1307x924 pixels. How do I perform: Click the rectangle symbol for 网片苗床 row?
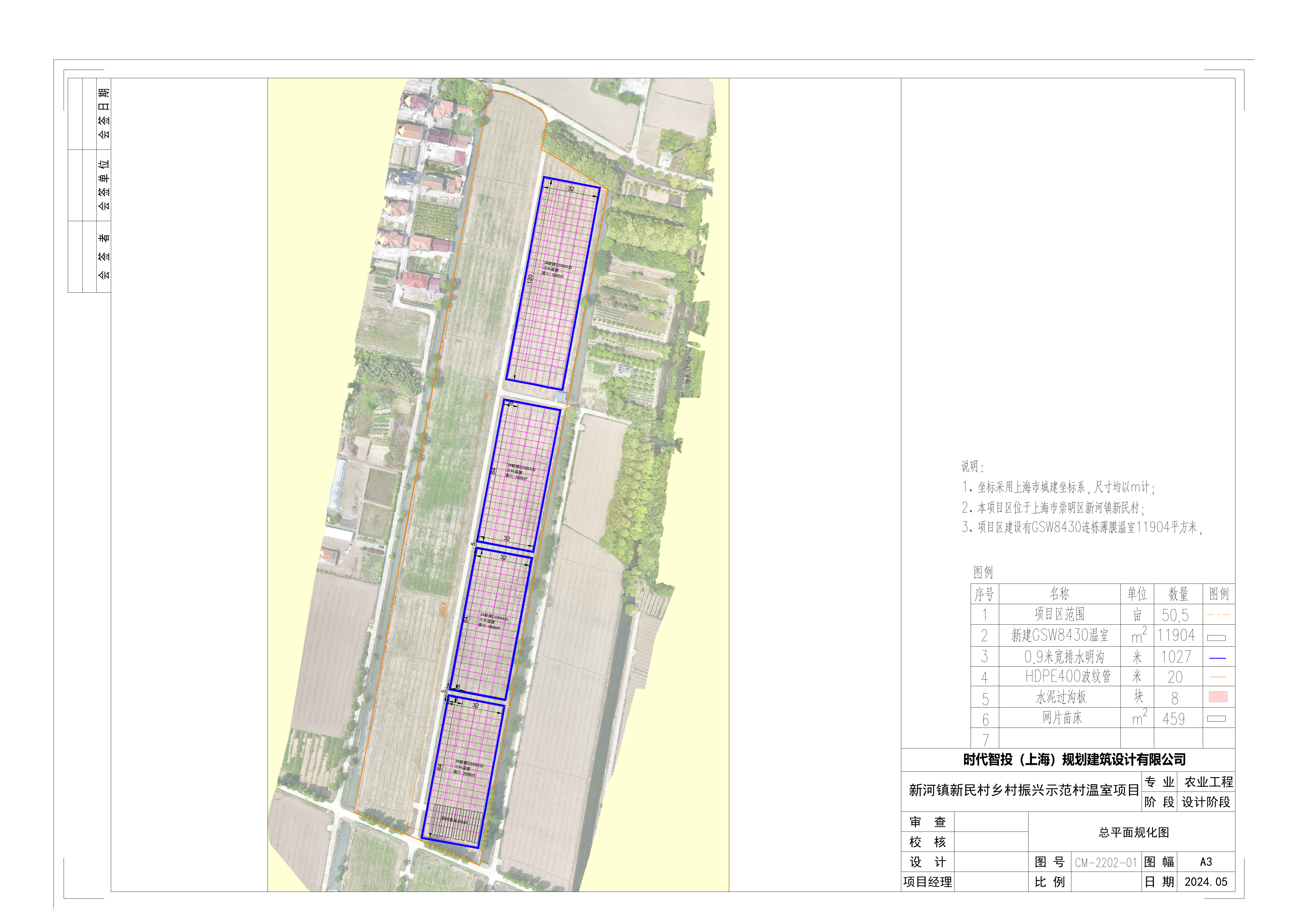(1216, 719)
